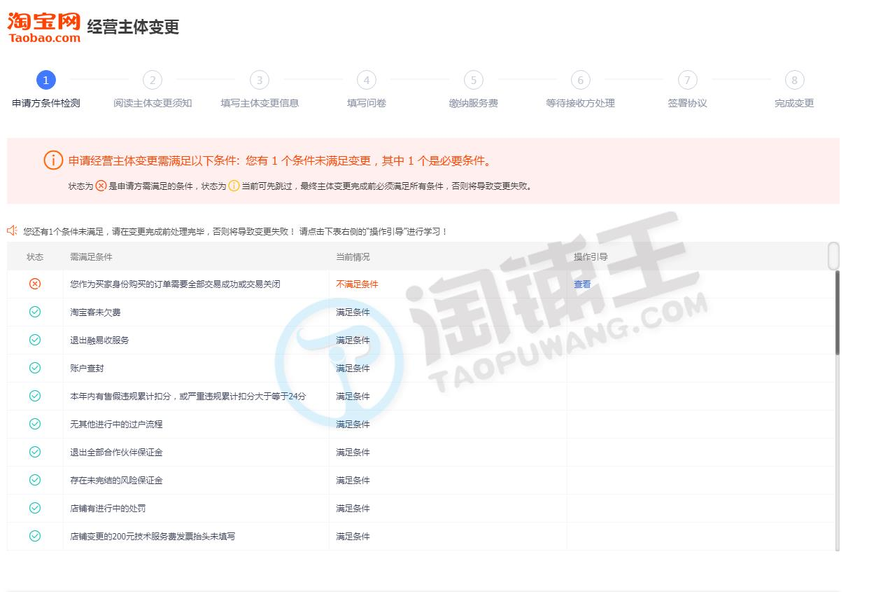Click green check icon for 淘宝客未欠费 row

coord(35,312)
